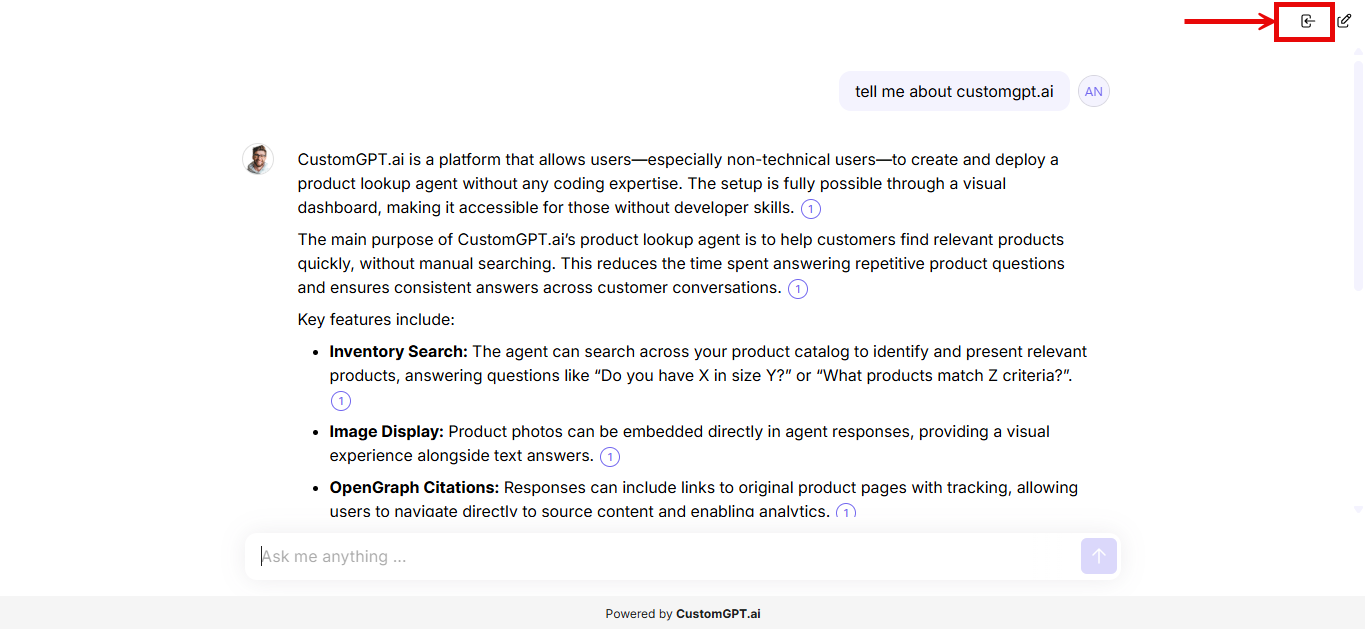The width and height of the screenshot is (1365, 629).
Task: Open citation 1 after "enabling analytics."
Action: click(x=846, y=512)
